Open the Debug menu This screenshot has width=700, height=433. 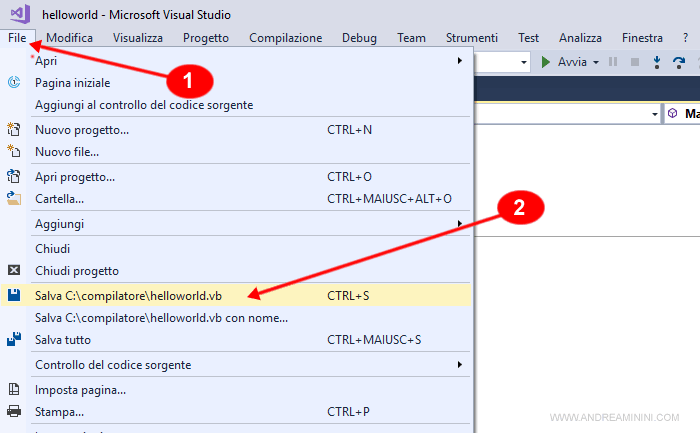pyautogui.click(x=359, y=38)
